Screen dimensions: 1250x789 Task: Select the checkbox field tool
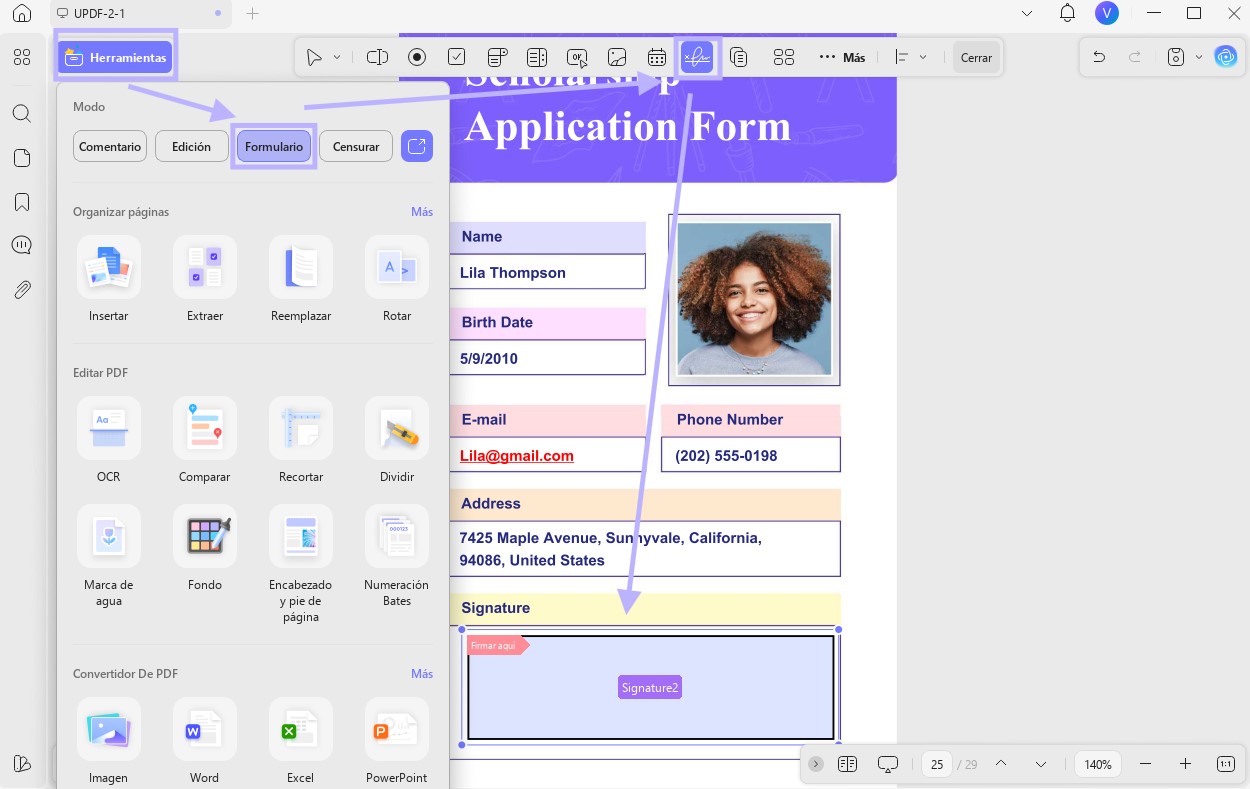pos(457,58)
